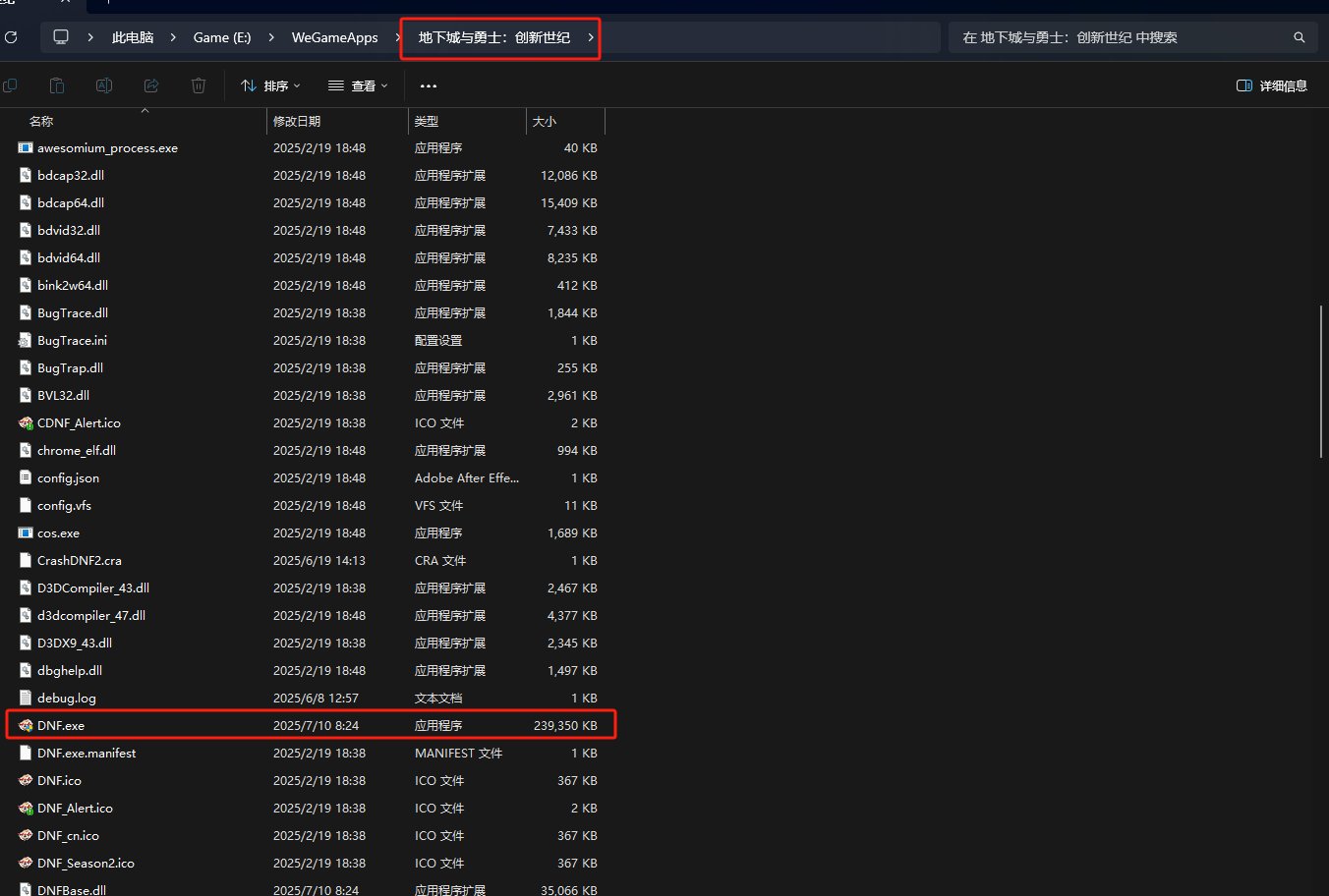Select the file BugTrap.dll

coord(70,367)
